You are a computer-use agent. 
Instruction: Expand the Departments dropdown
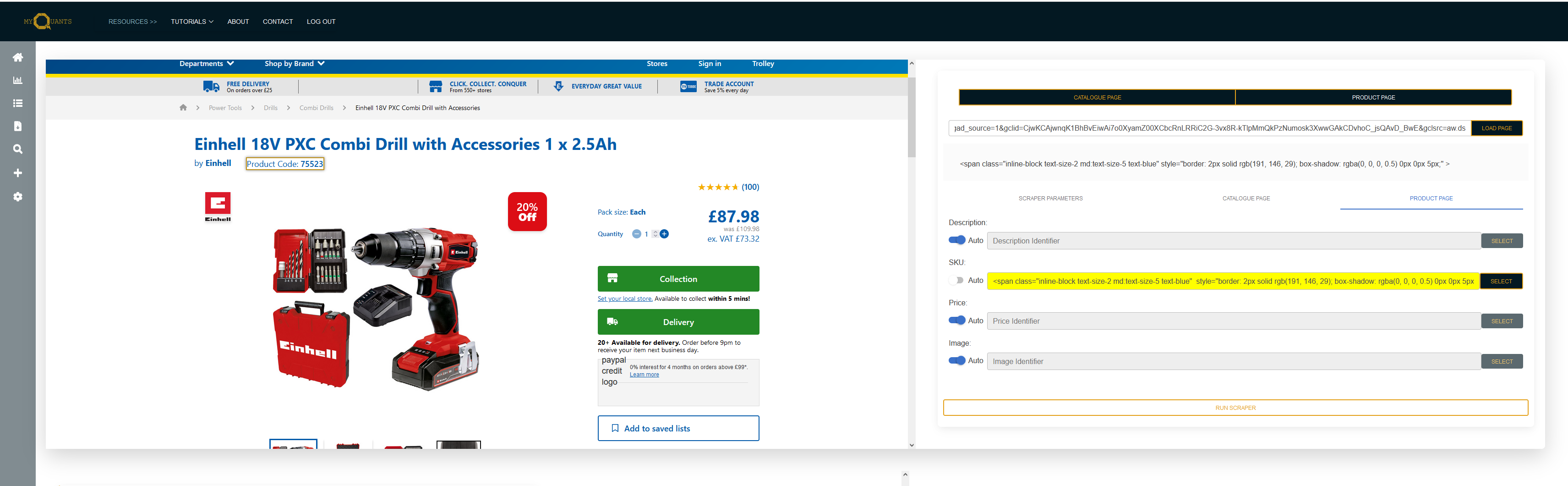206,63
